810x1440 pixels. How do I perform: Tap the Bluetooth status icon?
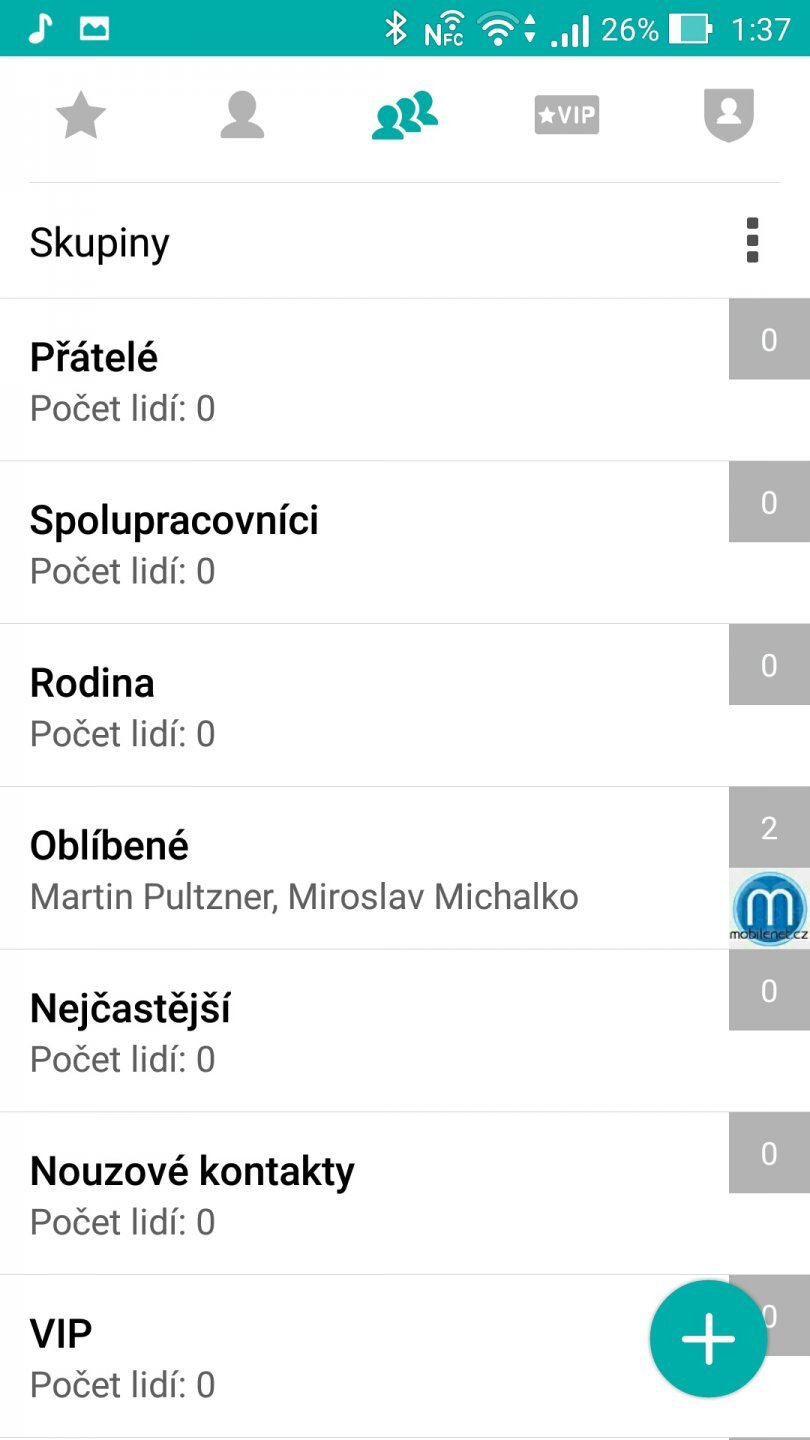396,29
